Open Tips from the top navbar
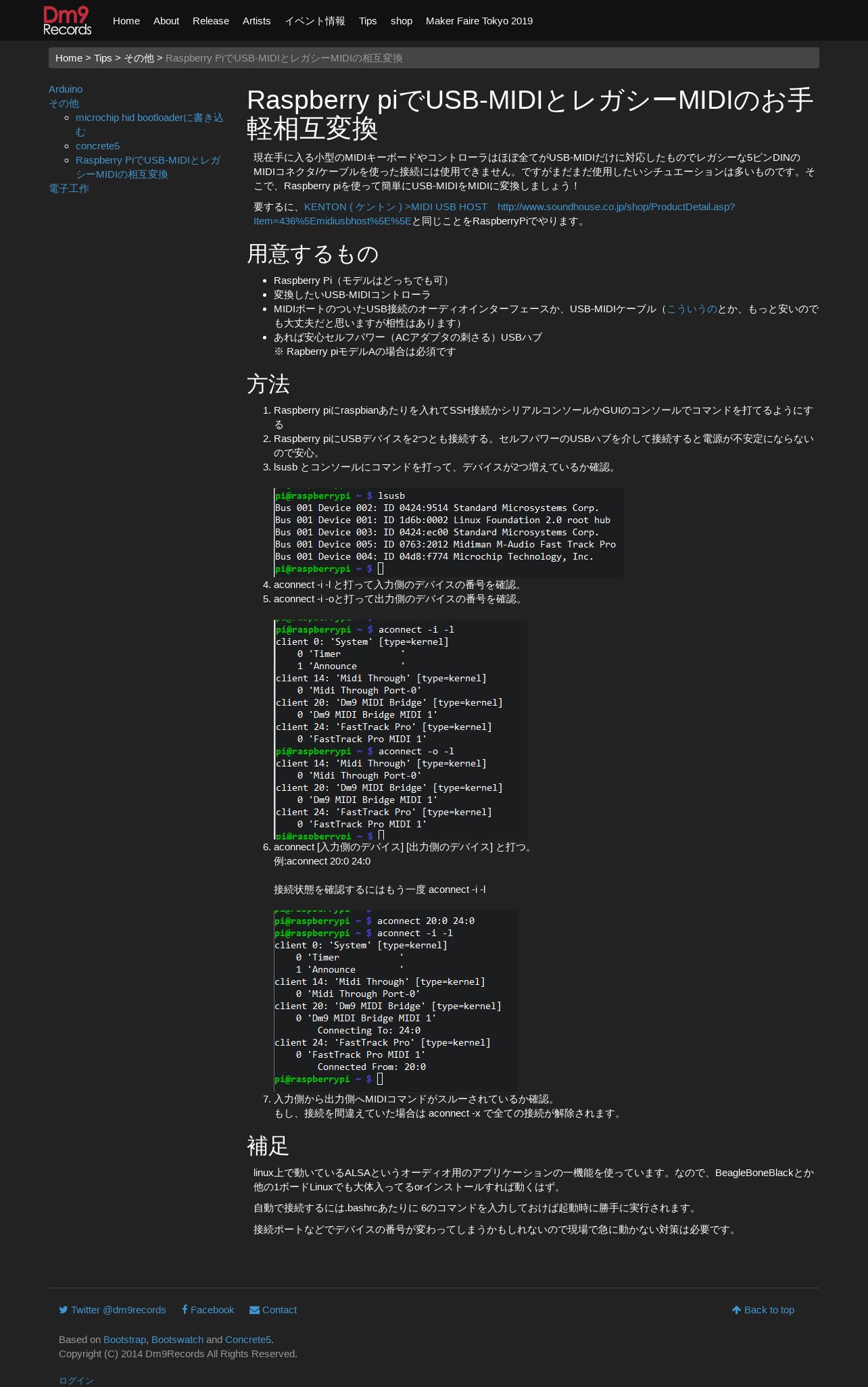The width and height of the screenshot is (868, 1387). [368, 20]
